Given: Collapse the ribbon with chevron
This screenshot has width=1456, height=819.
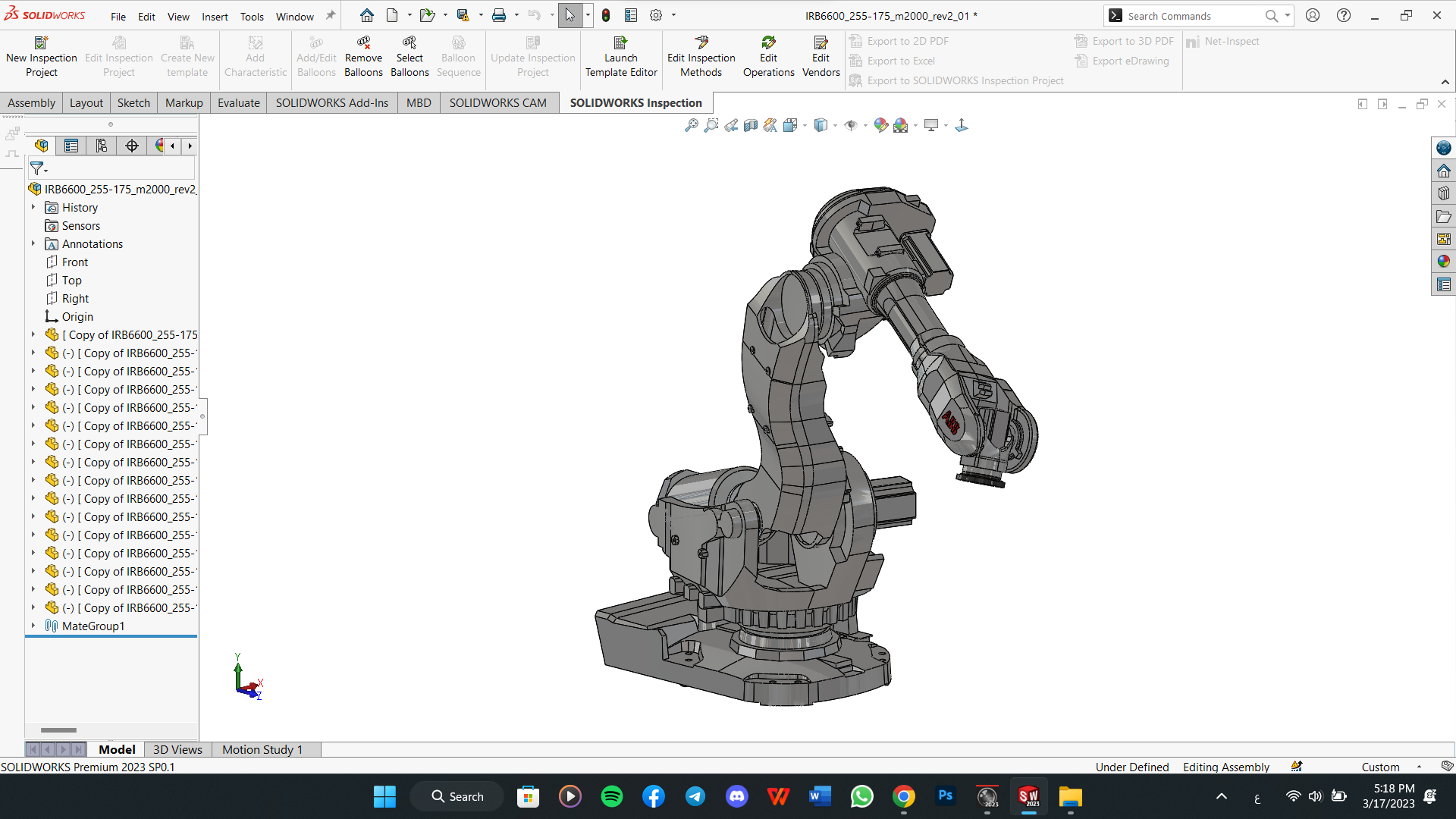Looking at the screenshot, I should click(x=1445, y=82).
